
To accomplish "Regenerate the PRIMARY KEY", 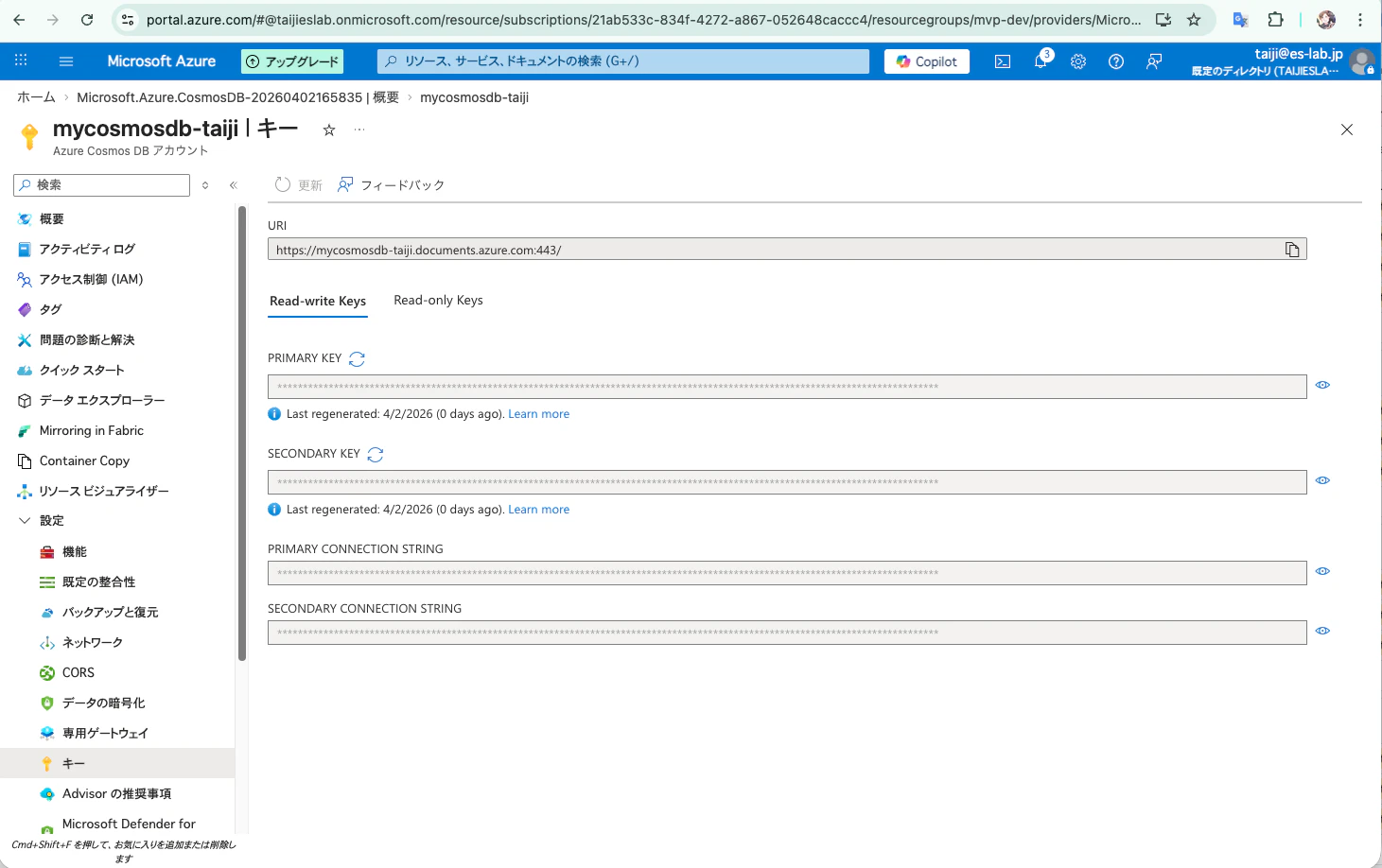I will pos(357,359).
